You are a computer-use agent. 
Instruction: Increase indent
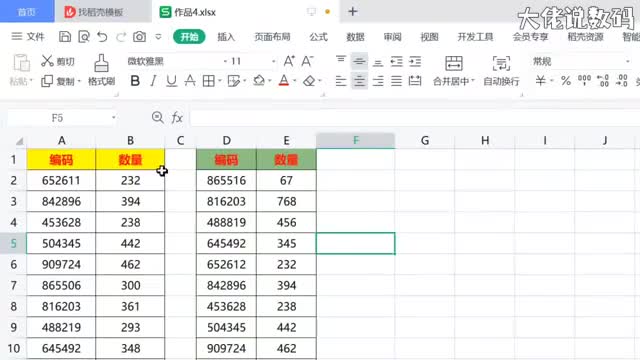click(415, 61)
